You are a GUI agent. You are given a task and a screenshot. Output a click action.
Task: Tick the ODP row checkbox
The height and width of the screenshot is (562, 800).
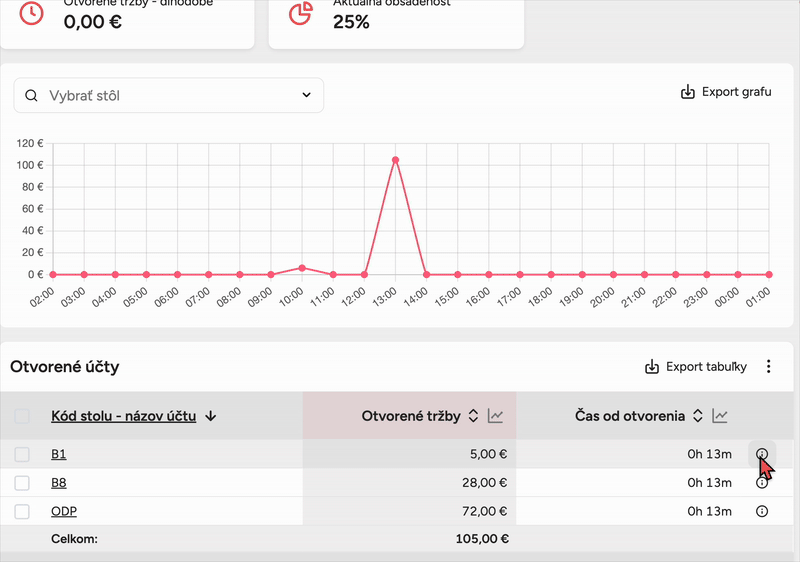coord(22,512)
